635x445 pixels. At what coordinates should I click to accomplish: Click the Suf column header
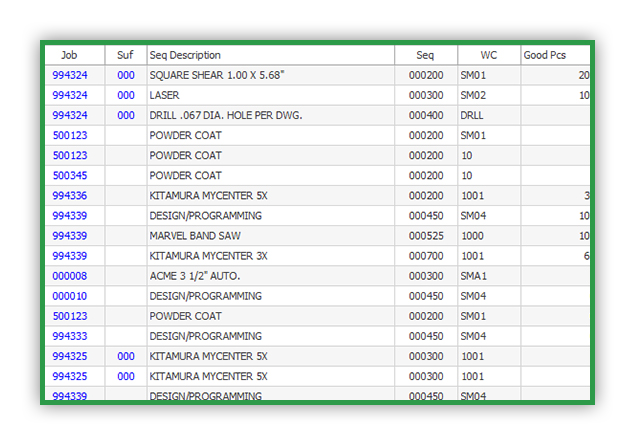(x=126, y=55)
